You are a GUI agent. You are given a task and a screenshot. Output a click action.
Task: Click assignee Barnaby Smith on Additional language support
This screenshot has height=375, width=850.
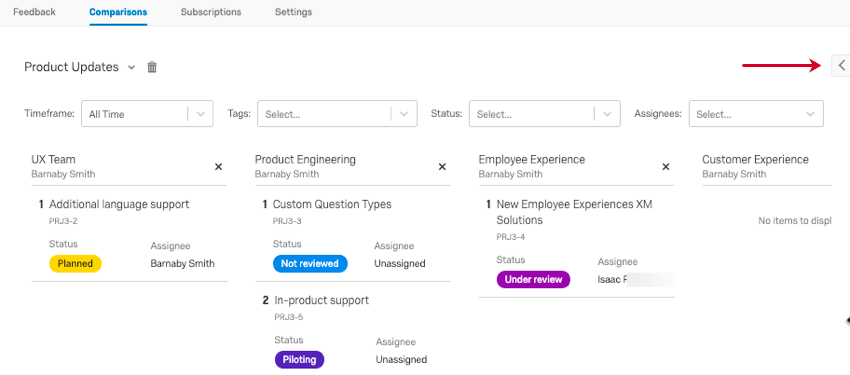[183, 264]
